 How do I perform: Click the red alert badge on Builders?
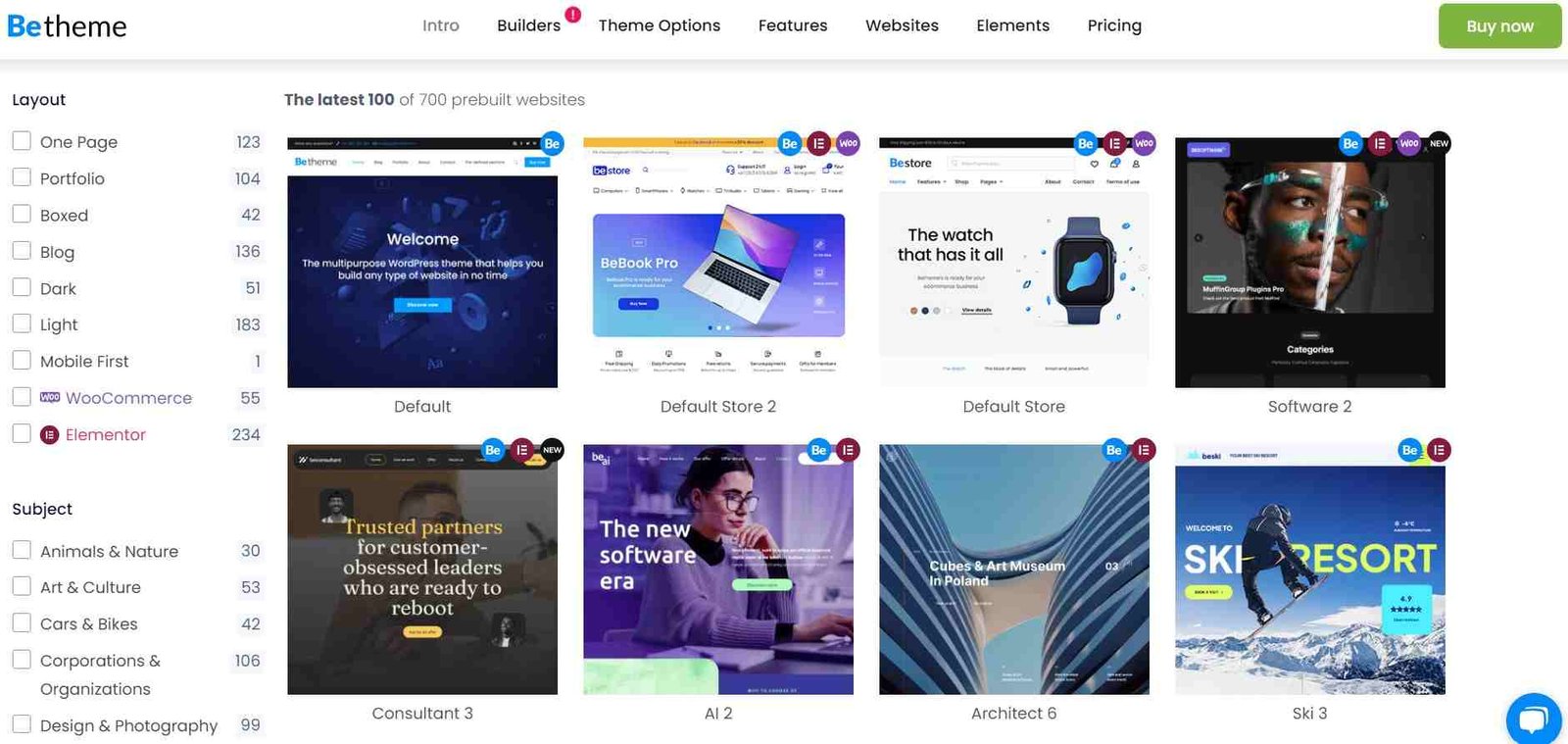pyautogui.click(x=573, y=15)
